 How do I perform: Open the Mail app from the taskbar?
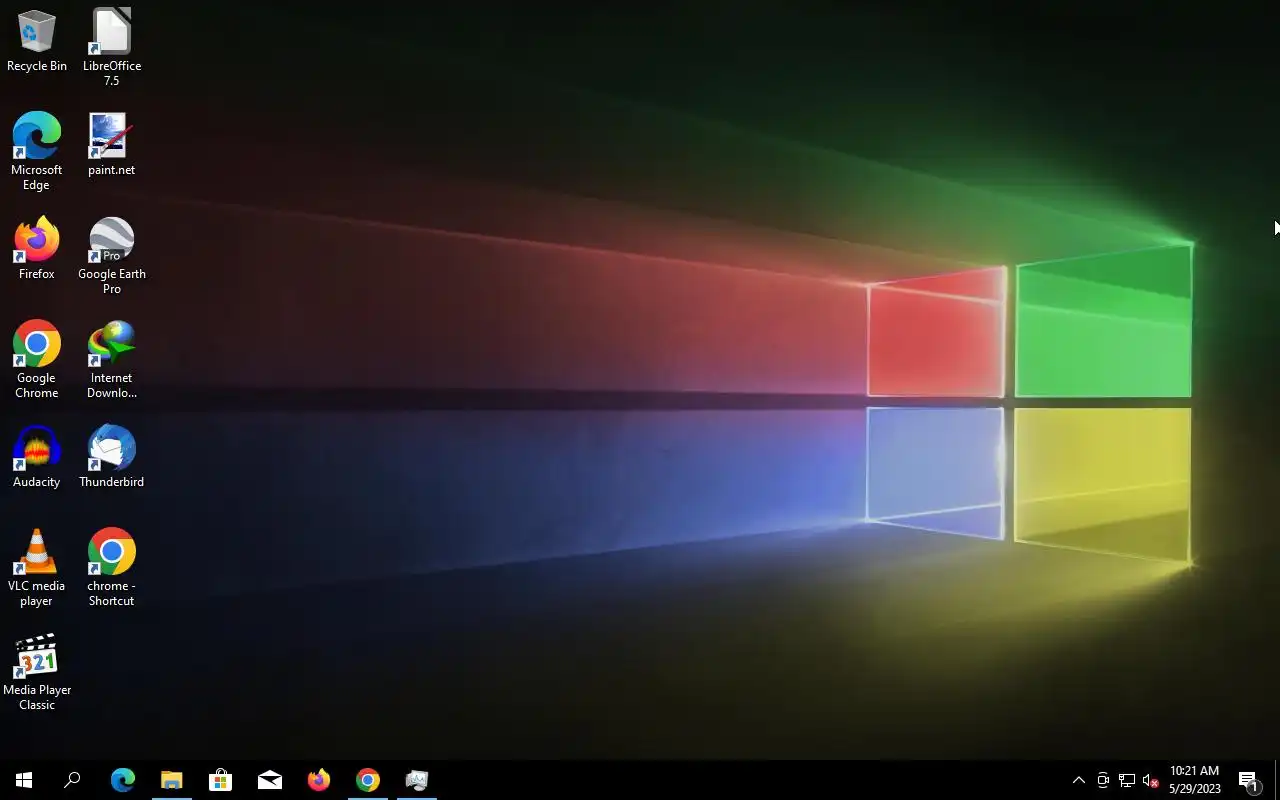coord(270,780)
